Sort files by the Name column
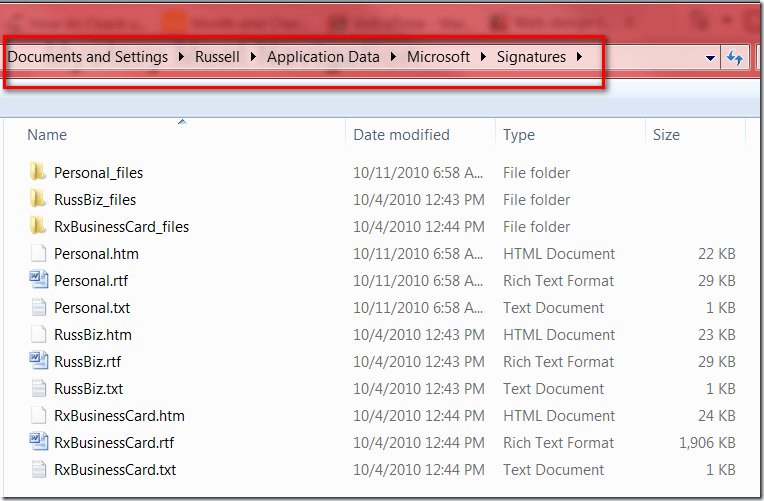The image size is (764, 501). tap(47, 135)
